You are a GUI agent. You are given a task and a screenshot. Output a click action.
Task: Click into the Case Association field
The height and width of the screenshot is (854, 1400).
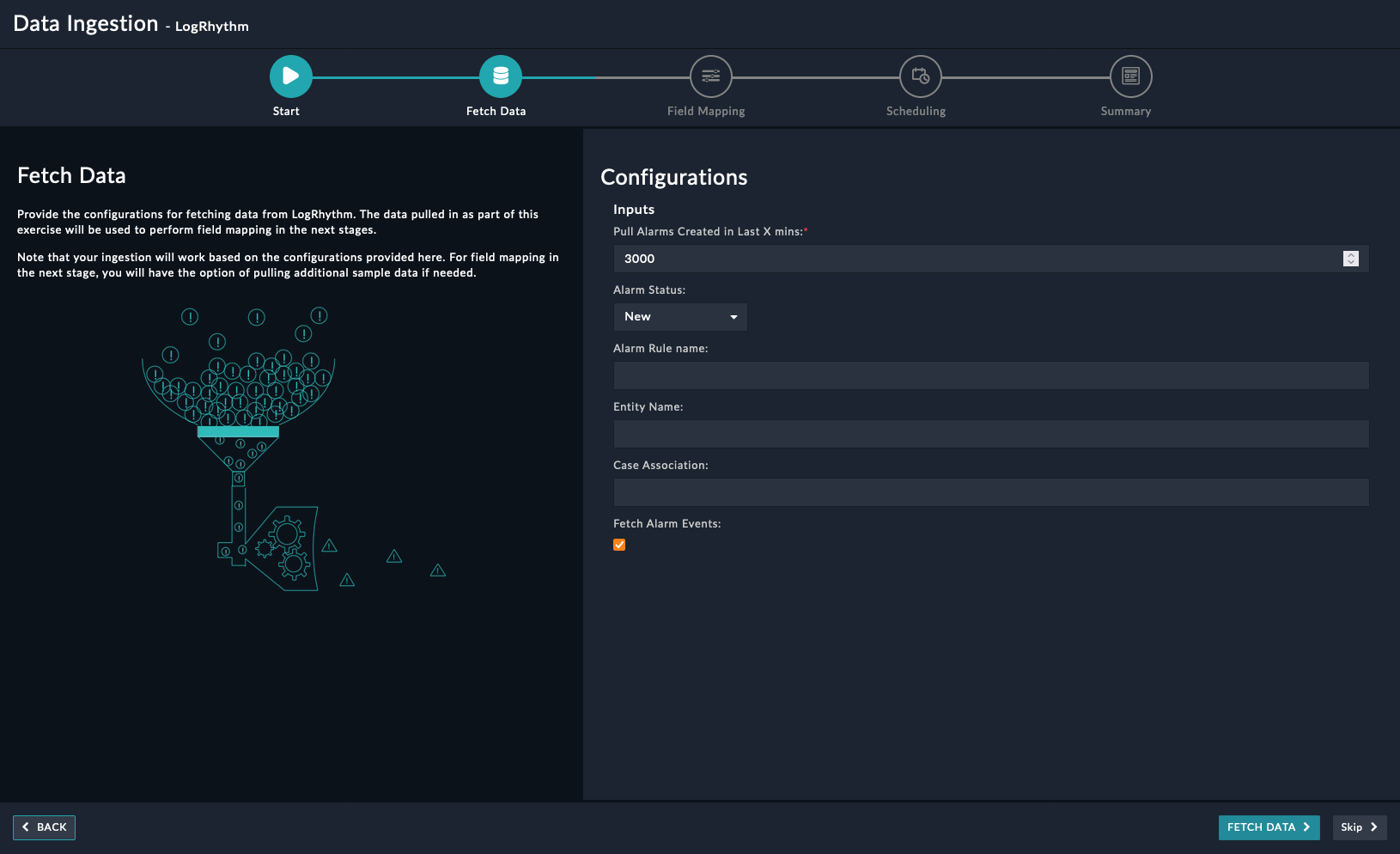pos(990,492)
